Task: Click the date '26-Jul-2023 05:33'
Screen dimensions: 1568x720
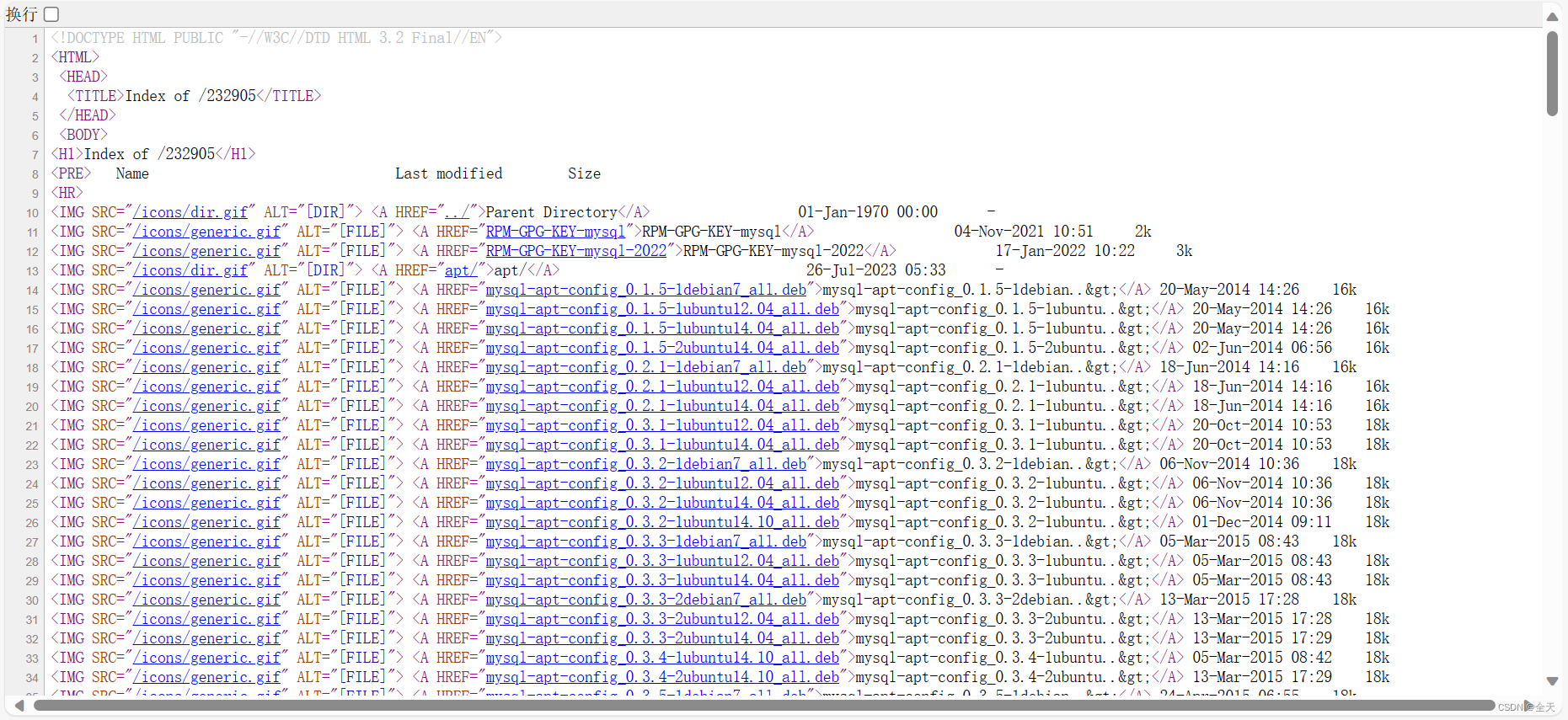Action: (x=876, y=270)
